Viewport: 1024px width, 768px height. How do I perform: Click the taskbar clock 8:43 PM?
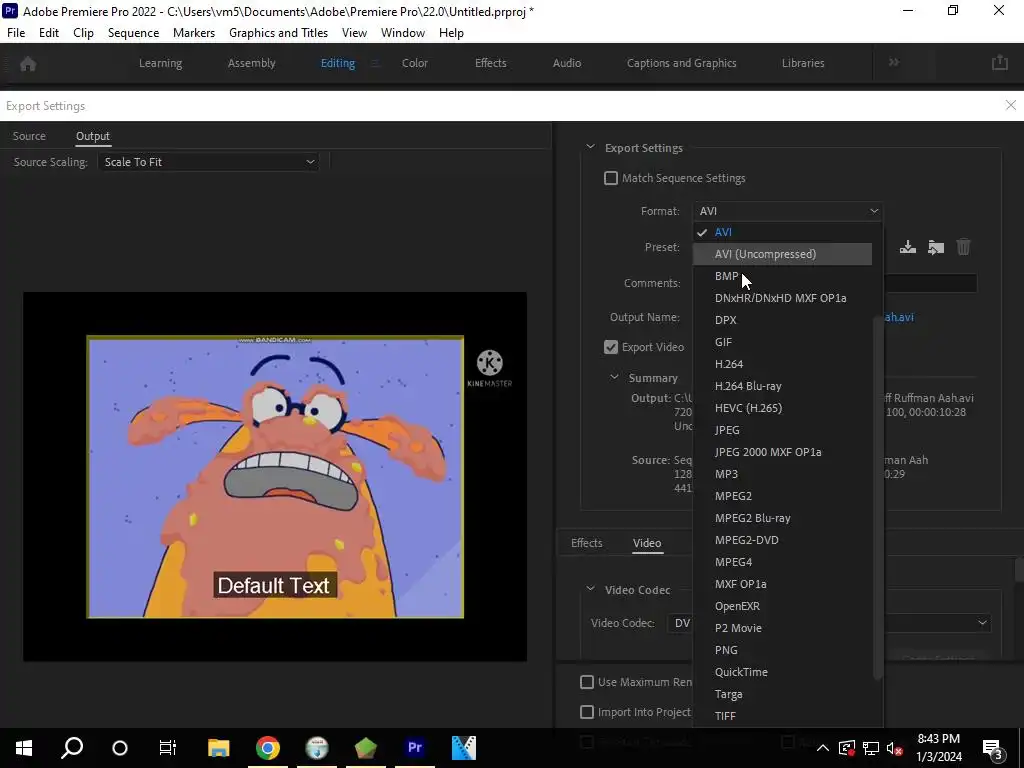click(938, 739)
